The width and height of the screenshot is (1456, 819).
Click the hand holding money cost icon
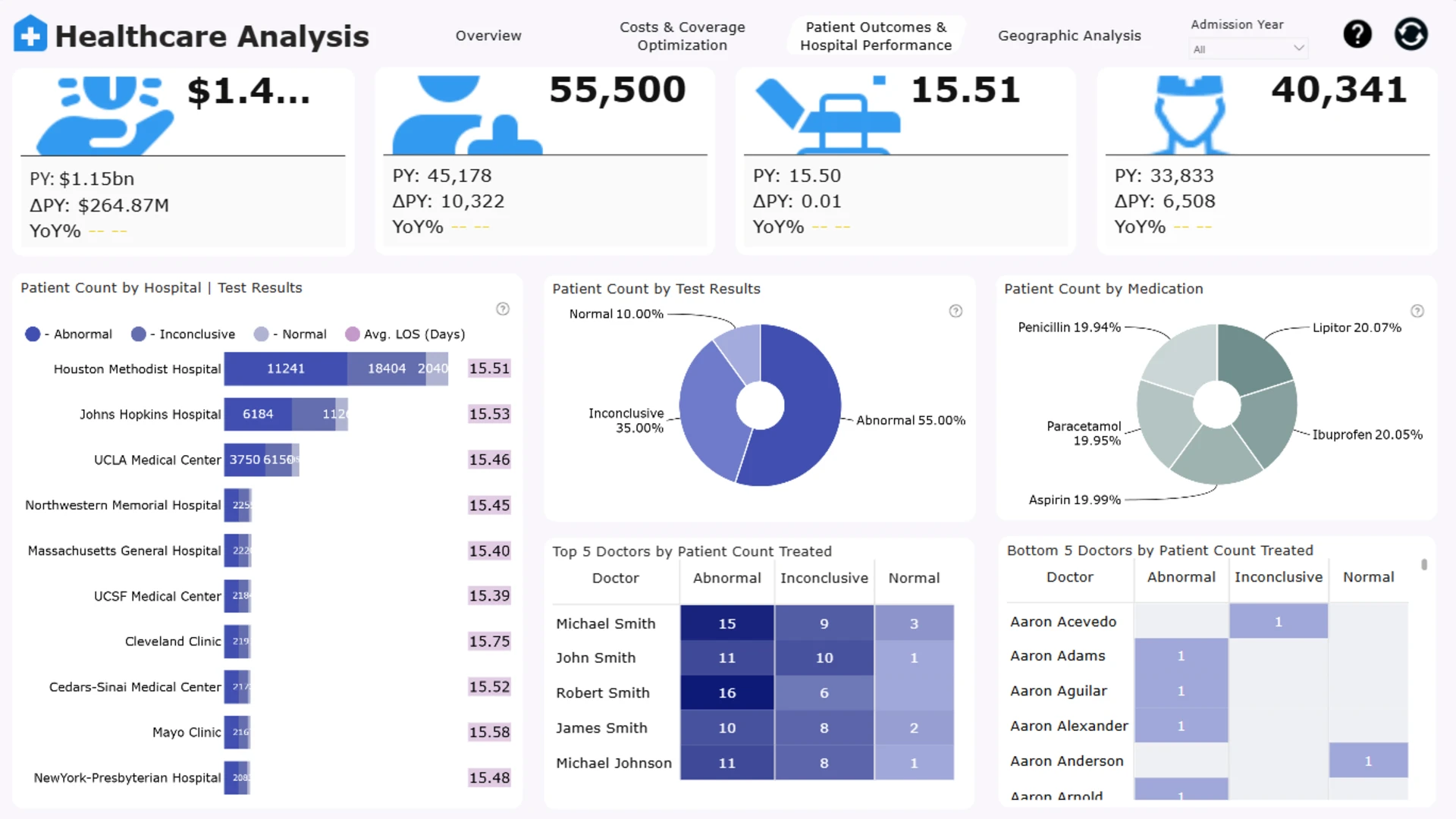105,114
